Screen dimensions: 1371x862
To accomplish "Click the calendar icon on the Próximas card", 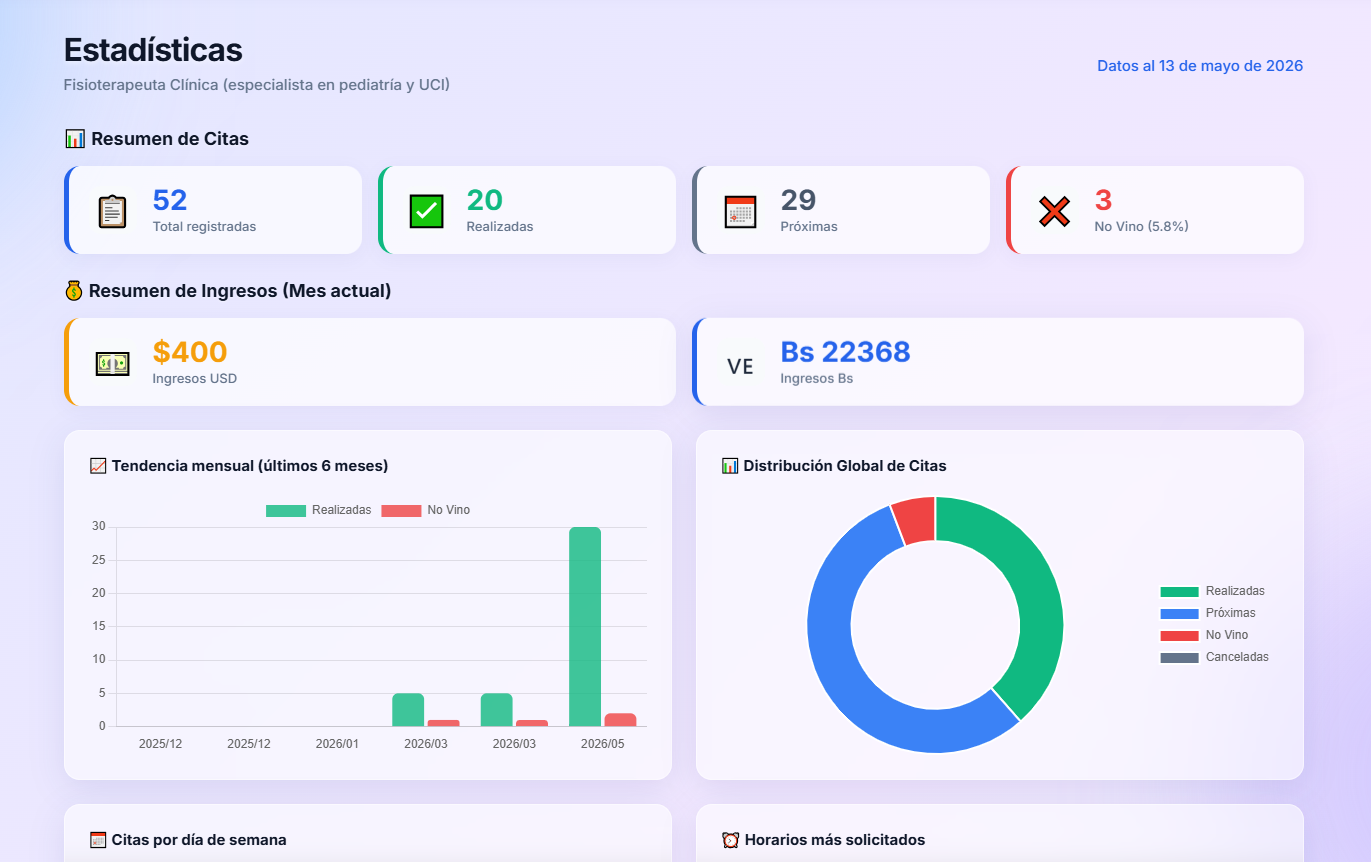I will [x=740, y=211].
